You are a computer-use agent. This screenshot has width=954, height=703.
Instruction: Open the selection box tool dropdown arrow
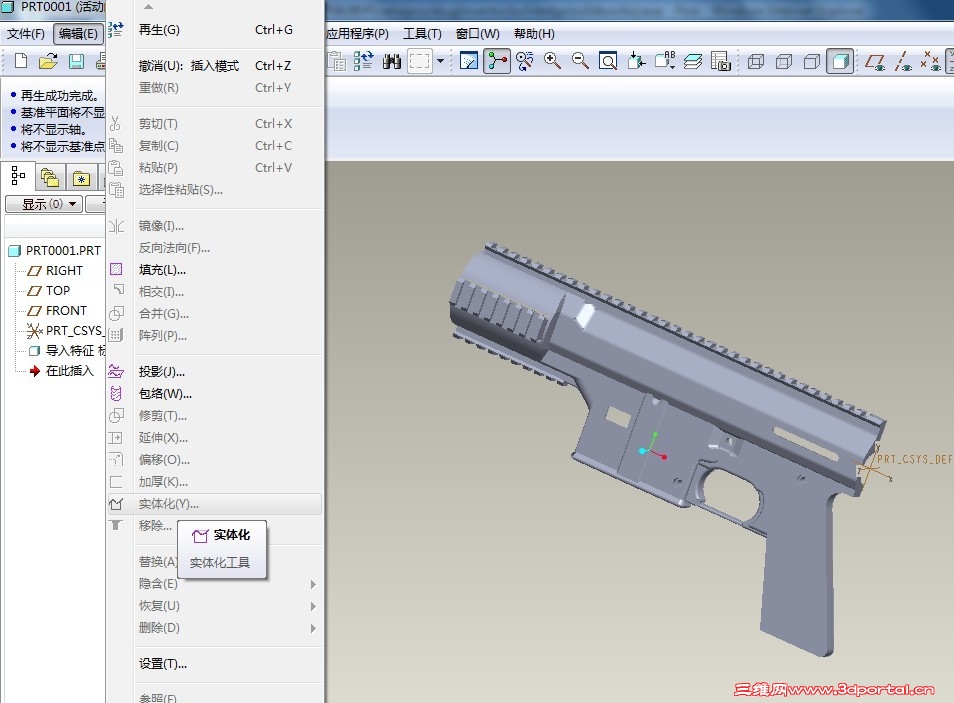tap(440, 61)
